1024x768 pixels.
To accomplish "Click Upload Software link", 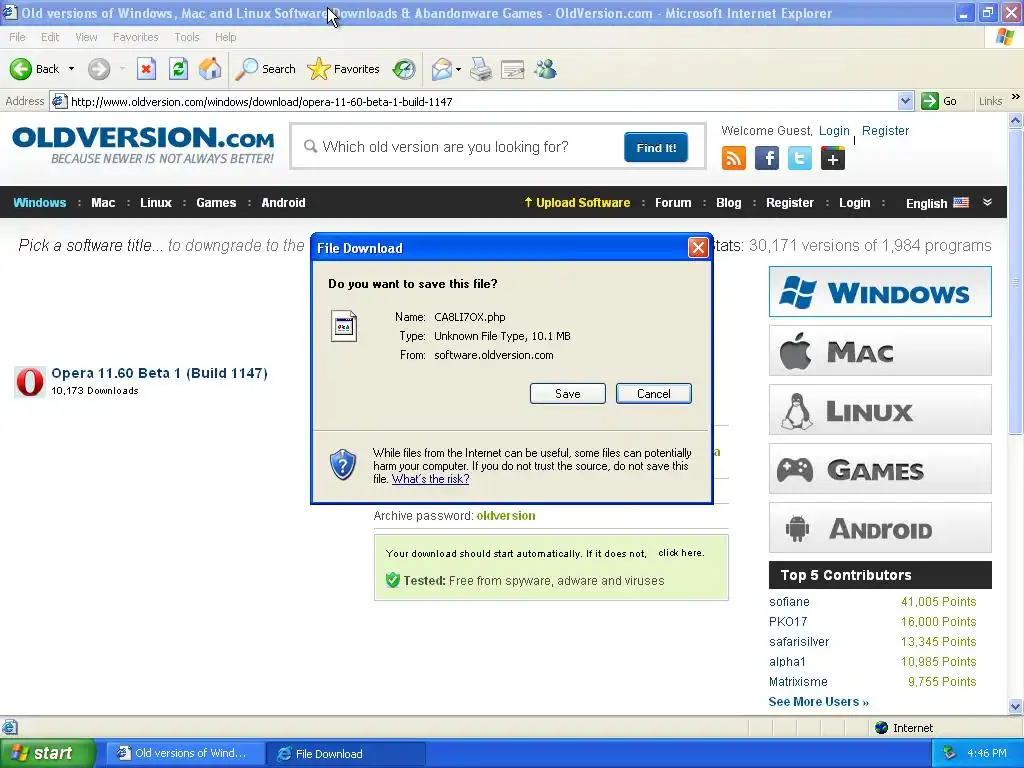I will click(x=577, y=202).
